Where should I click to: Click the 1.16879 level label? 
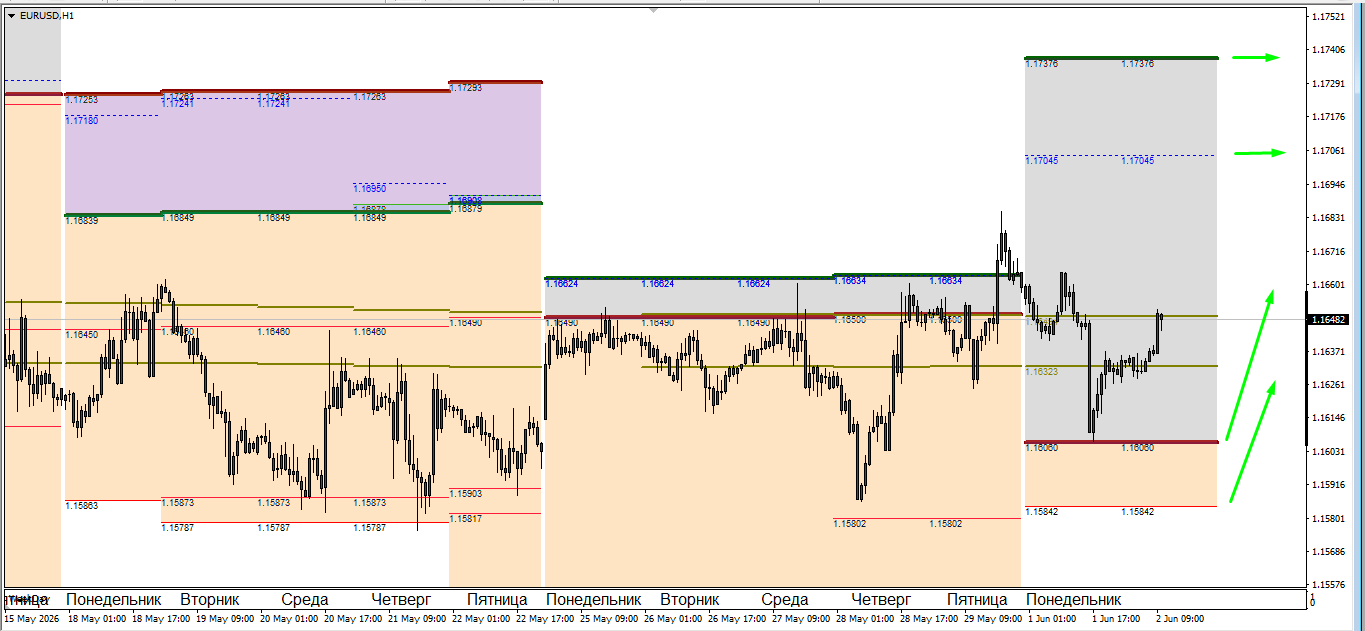[x=466, y=209]
